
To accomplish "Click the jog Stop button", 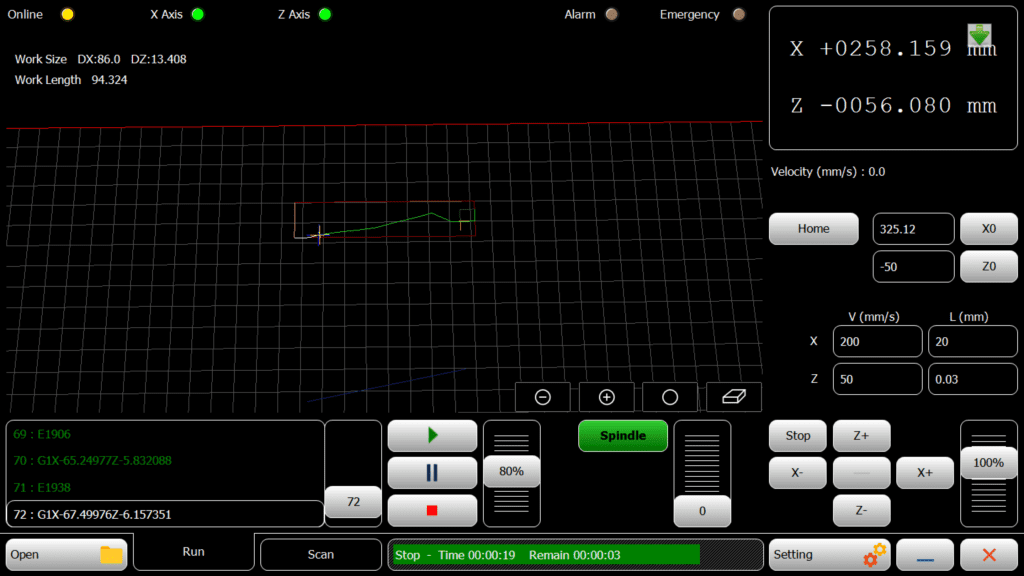I will [797, 436].
